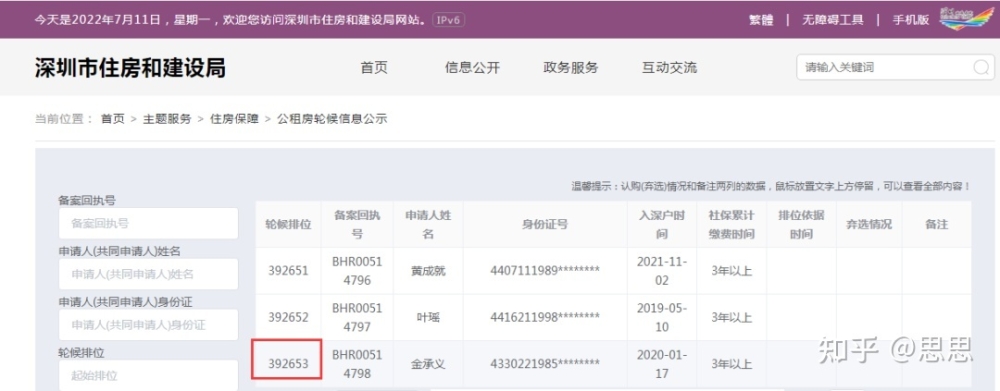Viewport: 1000px width, 391px height.
Task: Click receipt number BHR00514798
Action: [x=357, y=364]
